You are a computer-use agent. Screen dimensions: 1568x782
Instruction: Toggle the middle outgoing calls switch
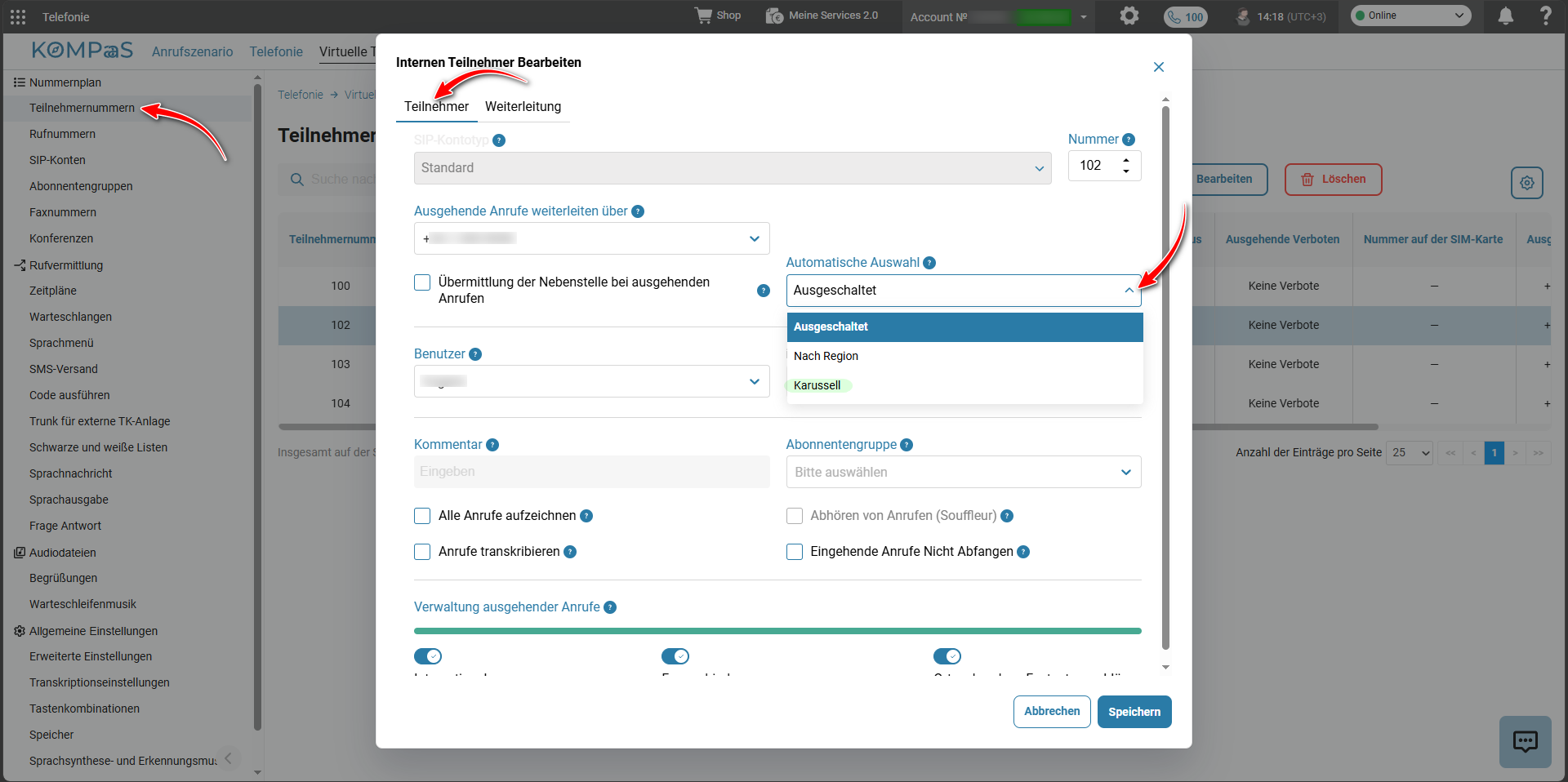[675, 656]
